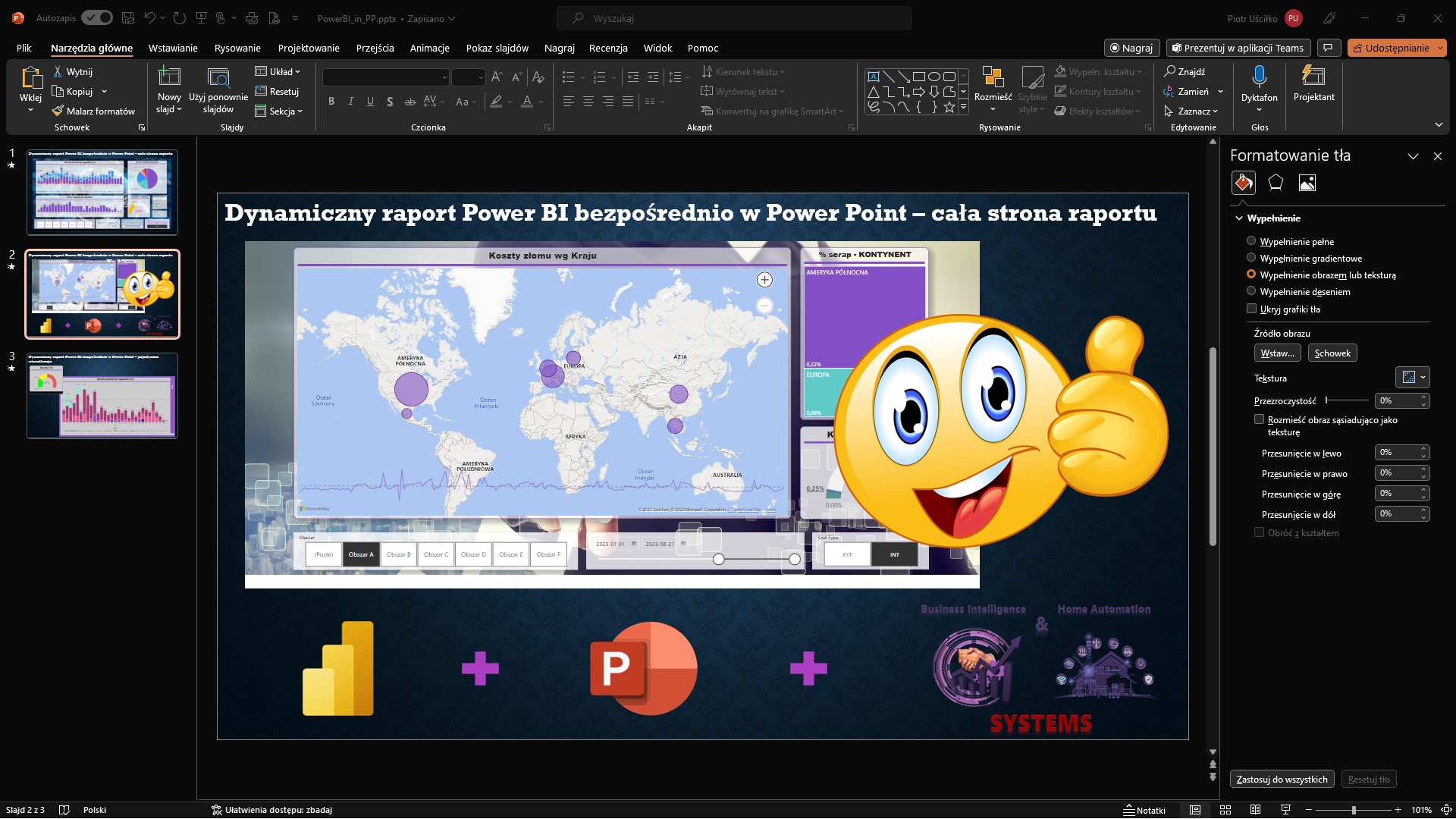Select the Wypełnienie pełne radio option
This screenshot has width=1456, height=819.
(1251, 241)
